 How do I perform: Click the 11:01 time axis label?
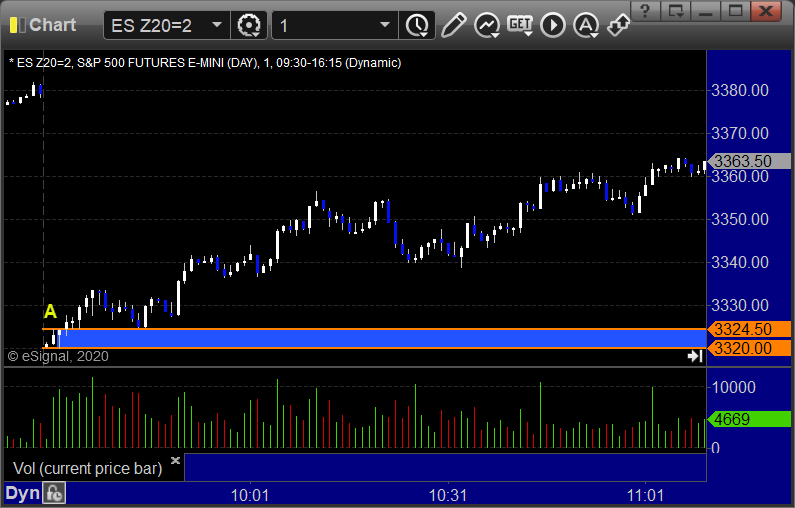[645, 495]
